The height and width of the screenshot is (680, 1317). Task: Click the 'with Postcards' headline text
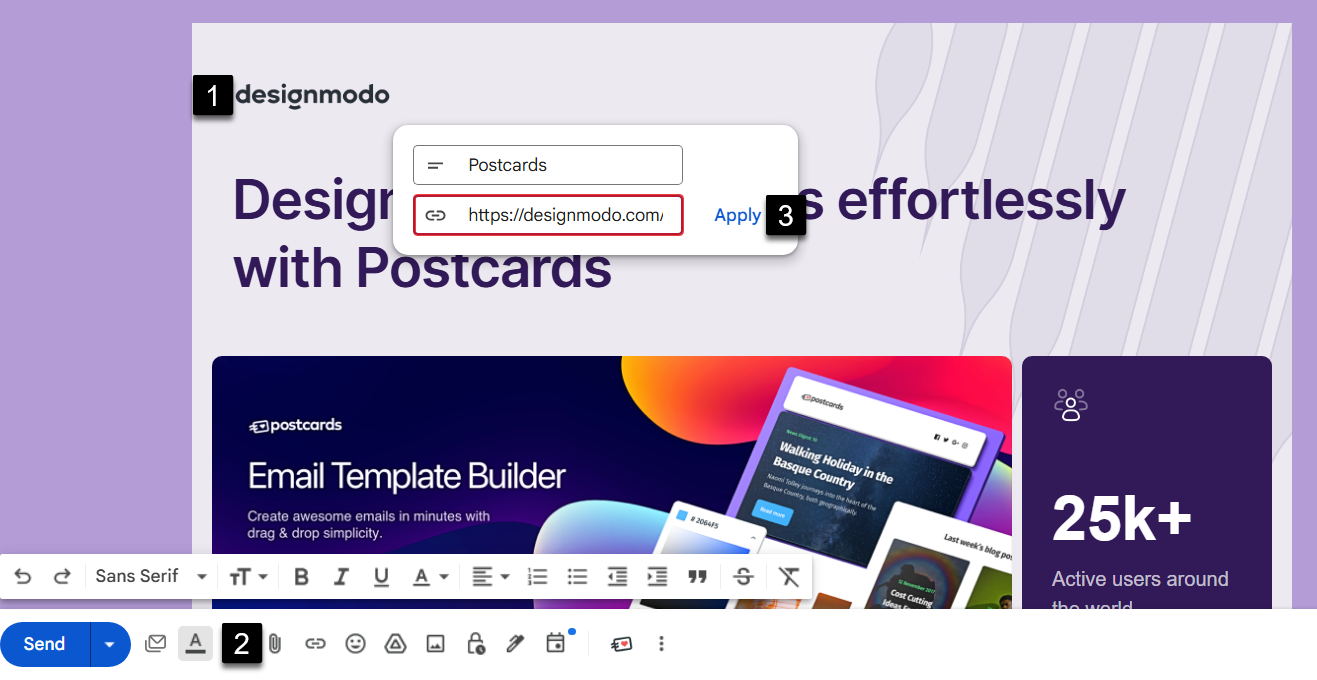pyautogui.click(x=422, y=268)
